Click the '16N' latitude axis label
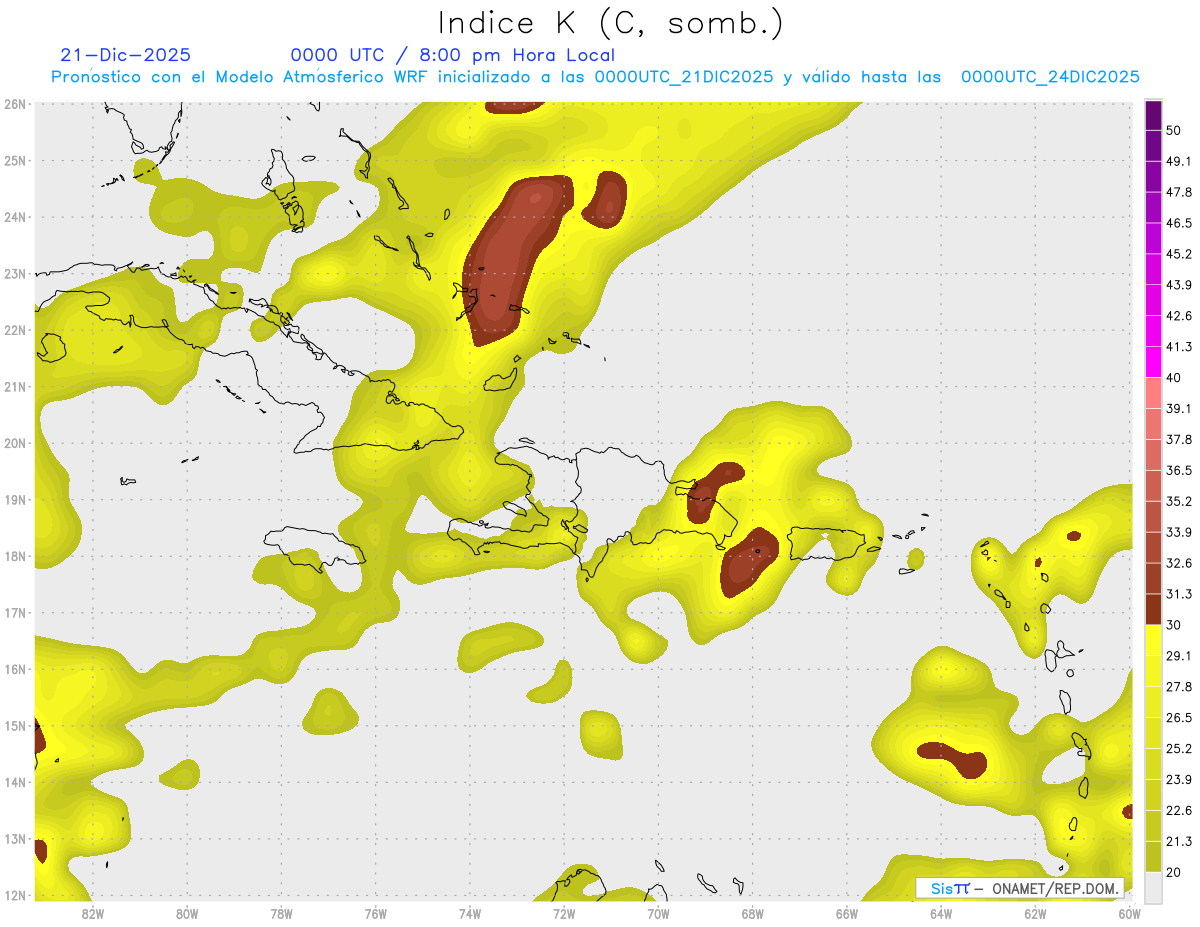The width and height of the screenshot is (1200, 927). coord(15,669)
